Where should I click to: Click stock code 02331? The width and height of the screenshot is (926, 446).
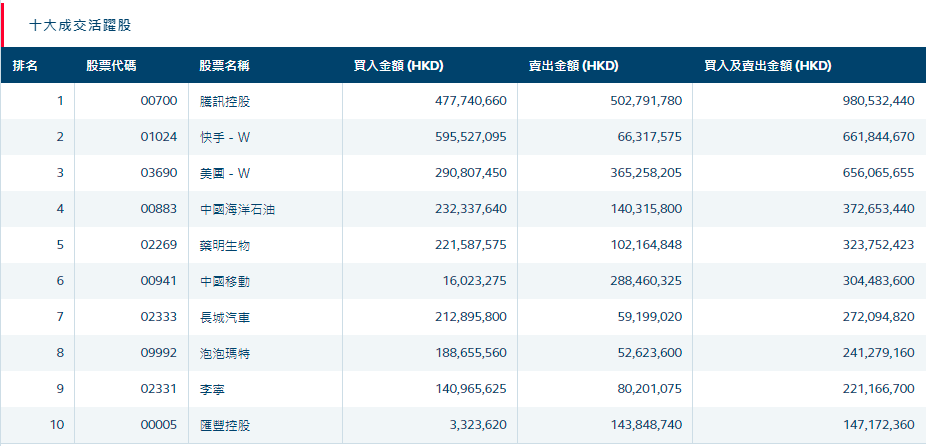click(x=159, y=389)
